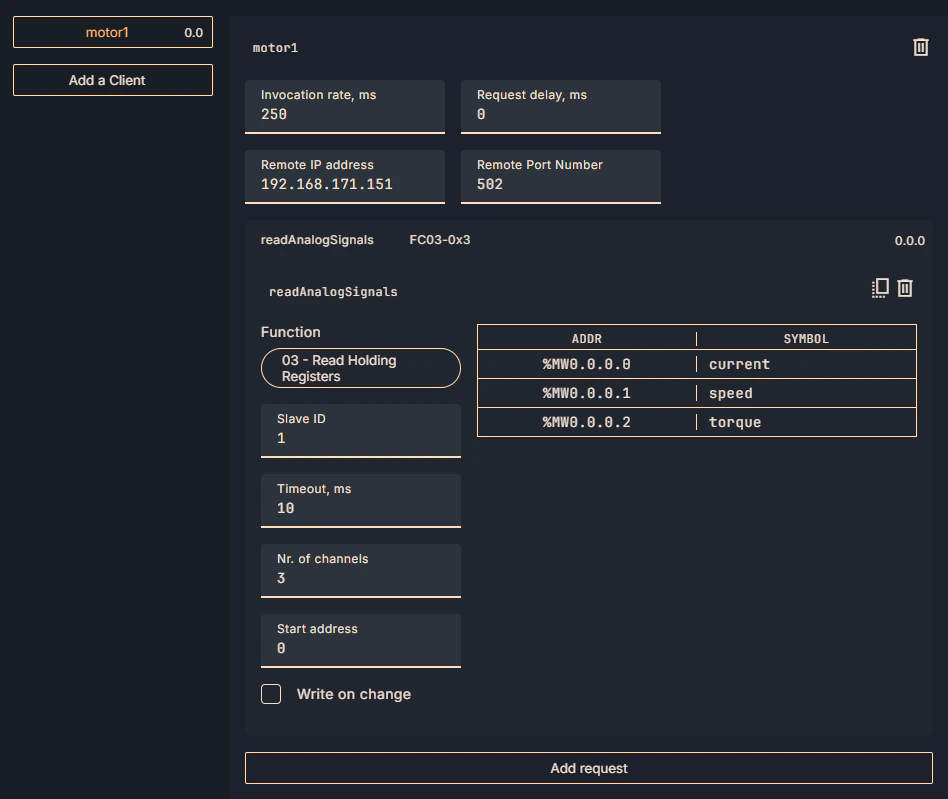Click the ADDR column header

pyautogui.click(x=586, y=338)
